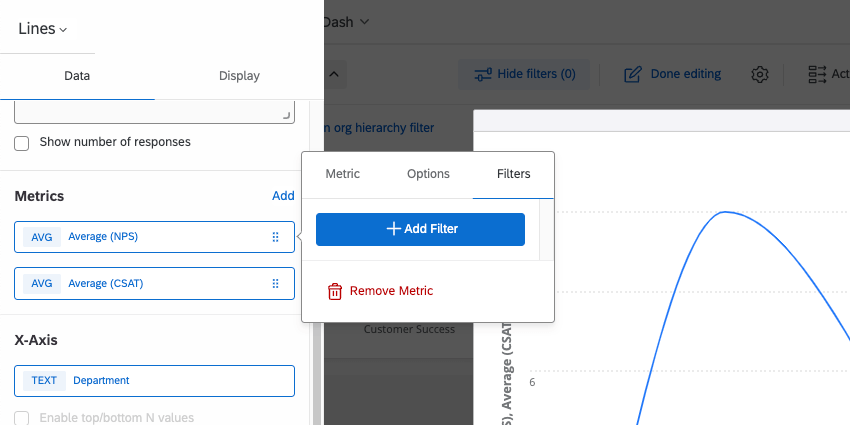The width and height of the screenshot is (850, 425).
Task: Click the filter sliders icon in Hide filters
Action: [x=483, y=74]
